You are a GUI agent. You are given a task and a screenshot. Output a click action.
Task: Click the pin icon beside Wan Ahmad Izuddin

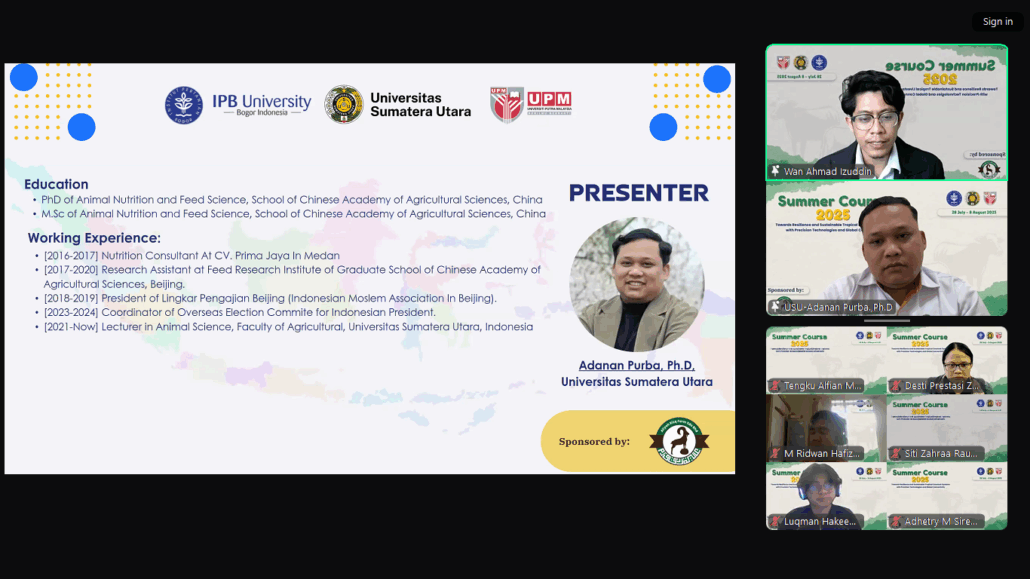pos(775,171)
